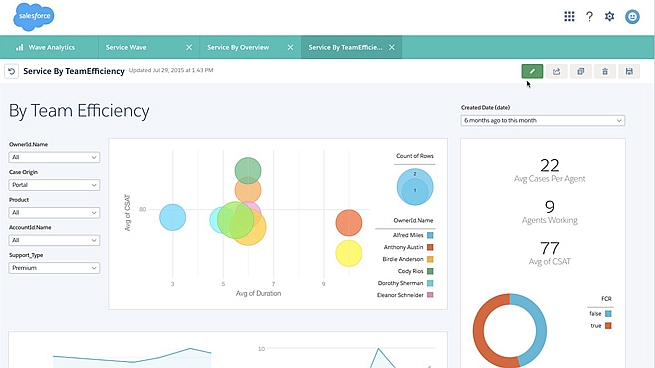Click the Avg of Duration axis label
Viewport: 655px width, 368px height.
tap(259, 293)
